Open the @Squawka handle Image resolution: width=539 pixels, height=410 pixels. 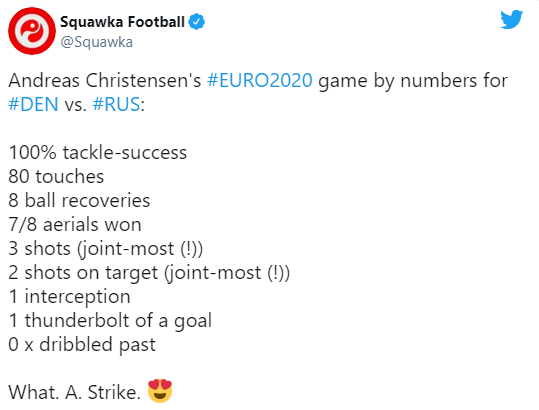click(97, 42)
